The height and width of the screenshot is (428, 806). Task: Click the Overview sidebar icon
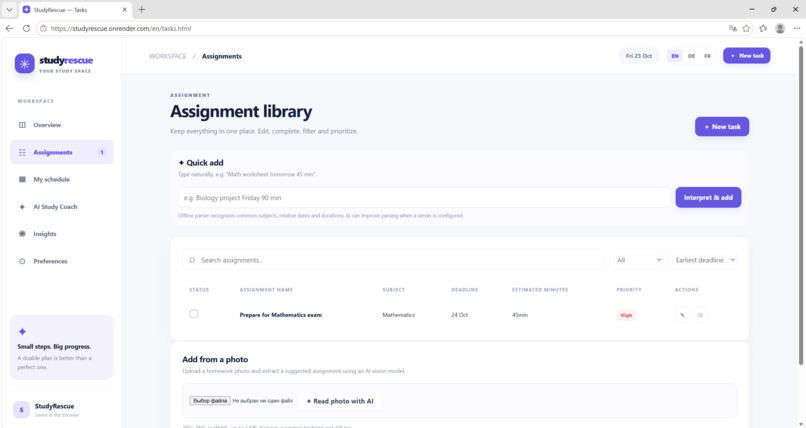[x=22, y=125]
